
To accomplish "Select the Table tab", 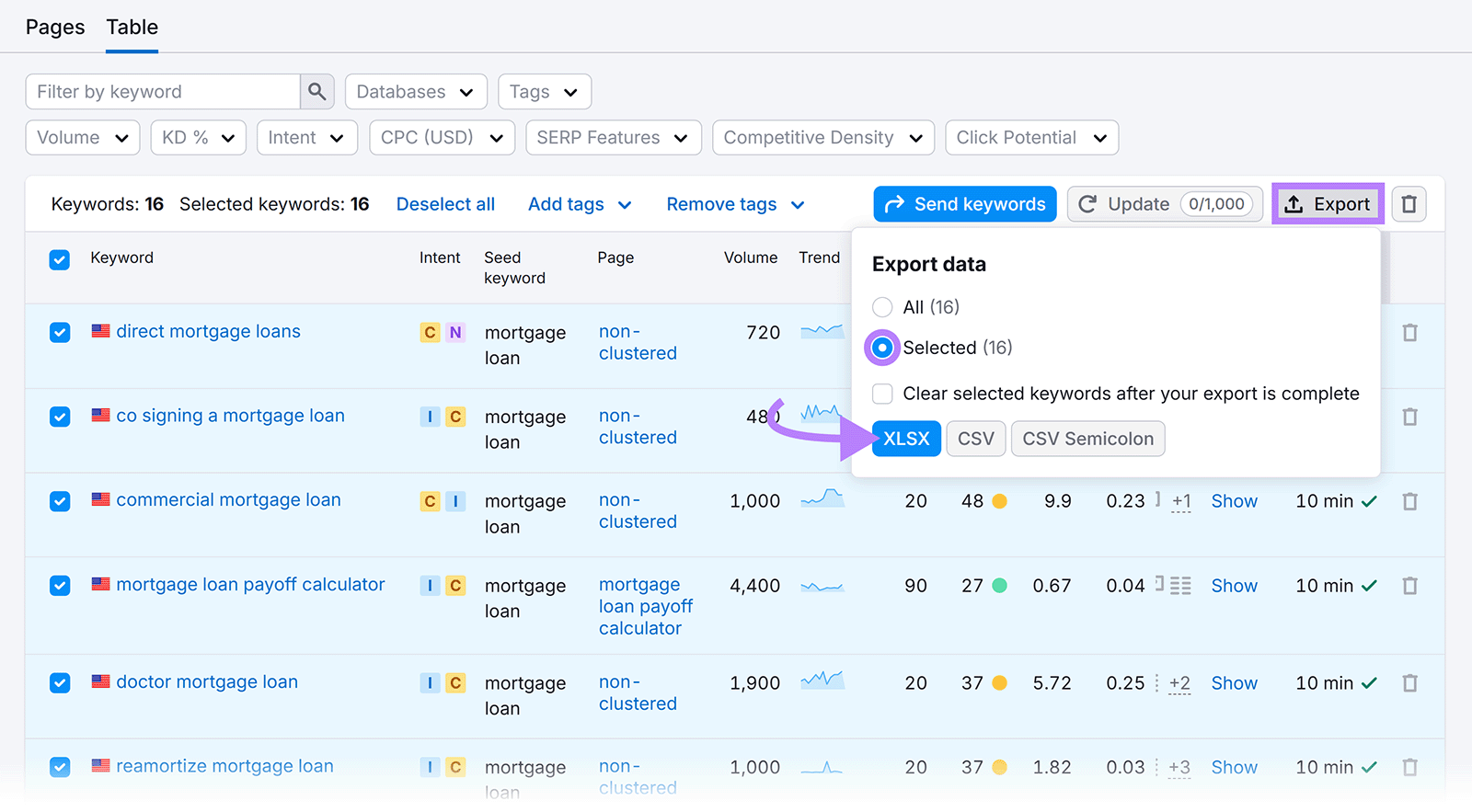I will click(x=132, y=28).
